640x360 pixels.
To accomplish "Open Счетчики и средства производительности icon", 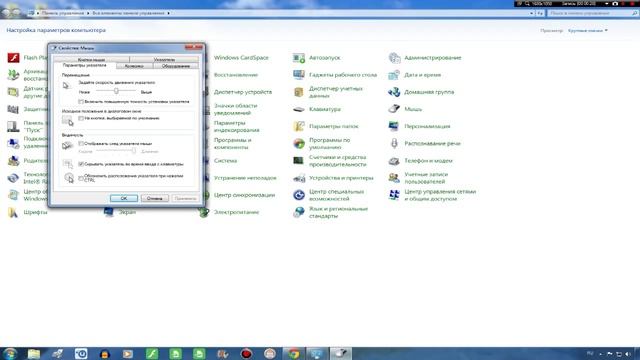I will [x=299, y=160].
